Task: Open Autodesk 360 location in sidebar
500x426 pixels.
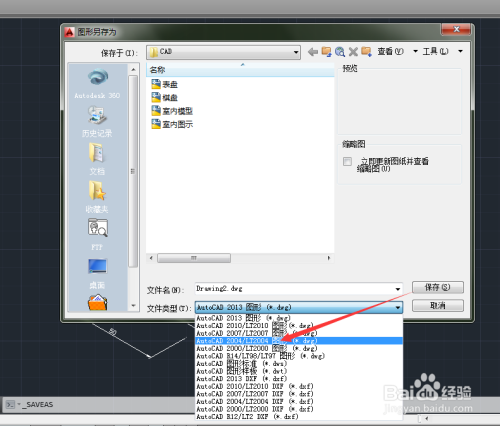Action: [x=97, y=83]
